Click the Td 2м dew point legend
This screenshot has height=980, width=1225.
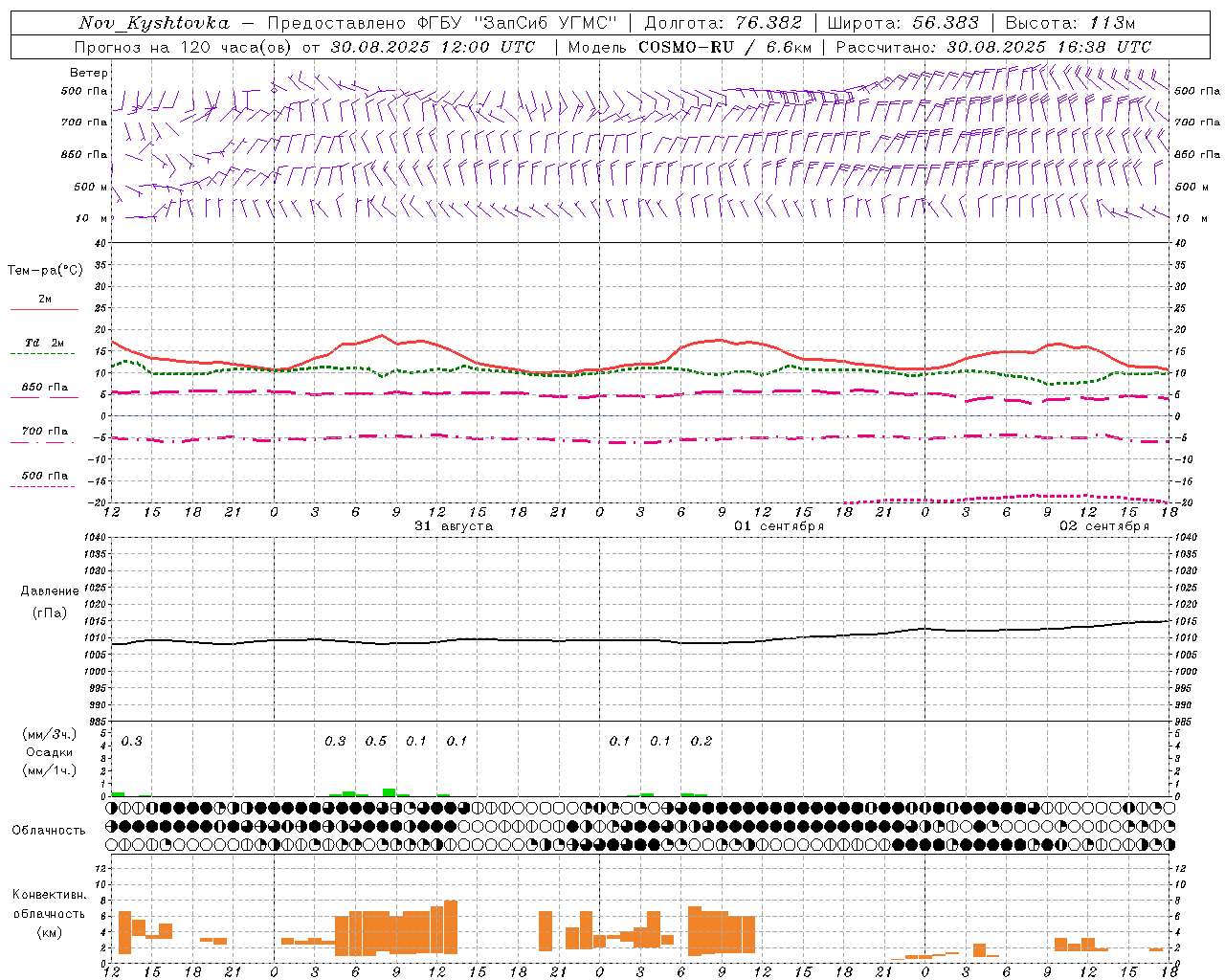tap(45, 343)
